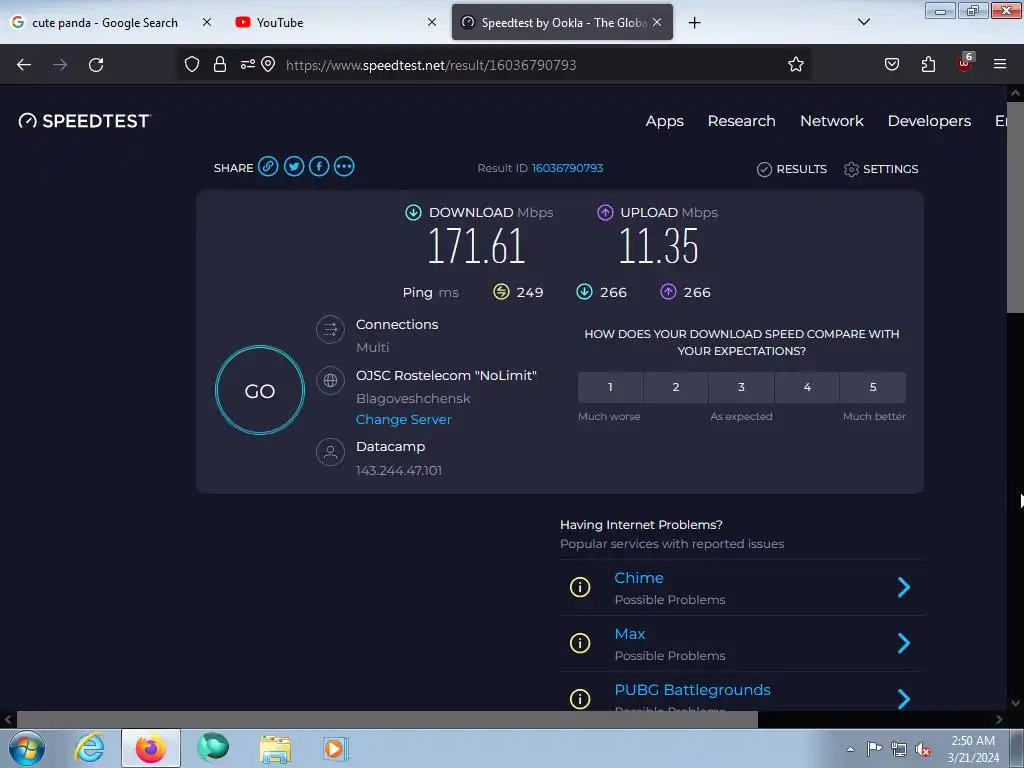
Task: Click the idle ping icon beside 249
Action: tap(501, 291)
